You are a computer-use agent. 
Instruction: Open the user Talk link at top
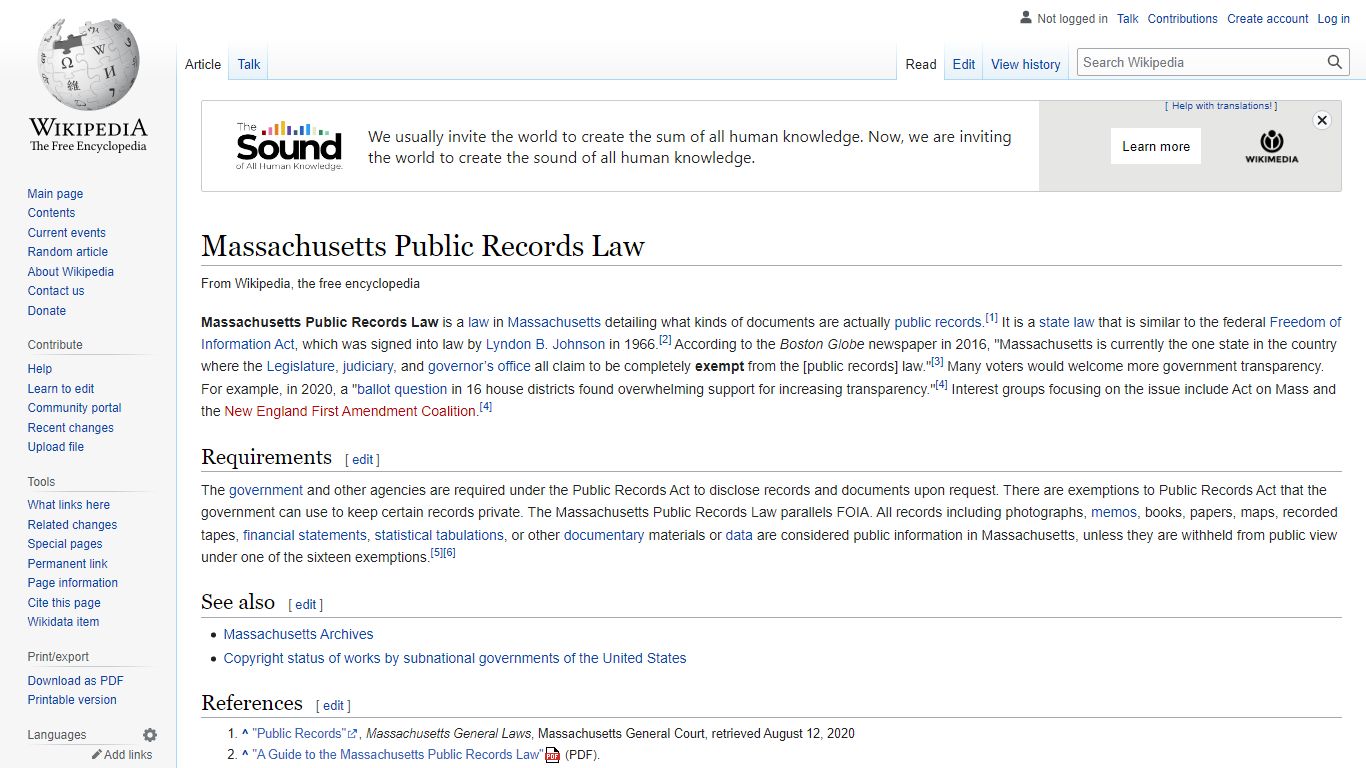click(1128, 19)
